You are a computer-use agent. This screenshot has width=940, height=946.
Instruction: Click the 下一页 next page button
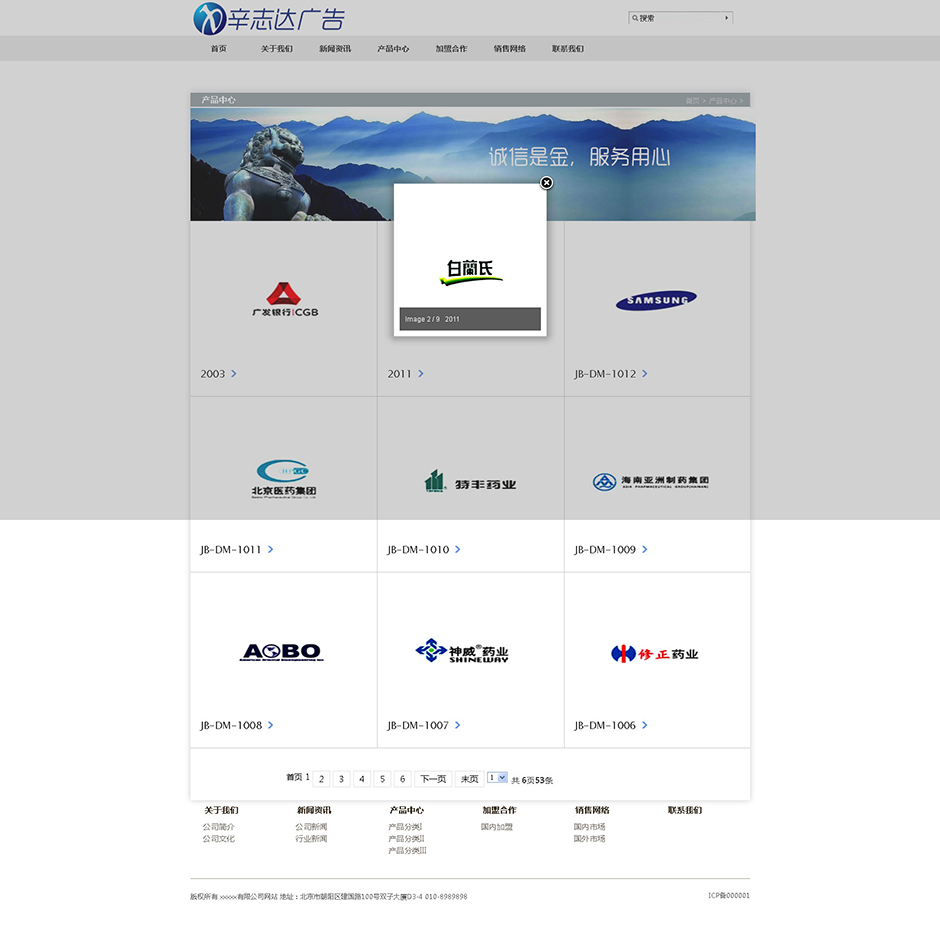433,779
